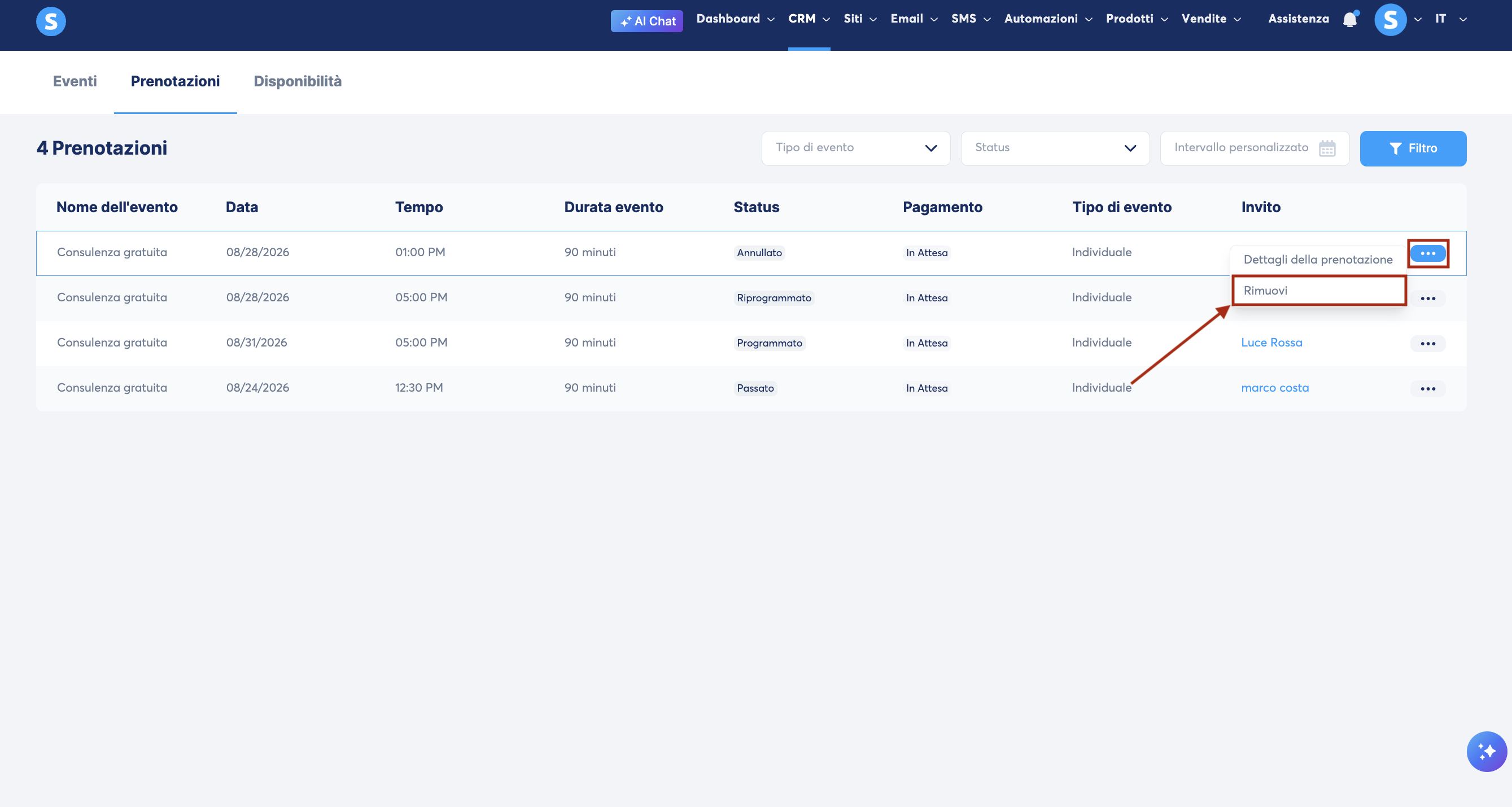Screen dimensions: 1512x807
Task: Switch to the Prenotazioni tab
Action: pyautogui.click(x=175, y=81)
